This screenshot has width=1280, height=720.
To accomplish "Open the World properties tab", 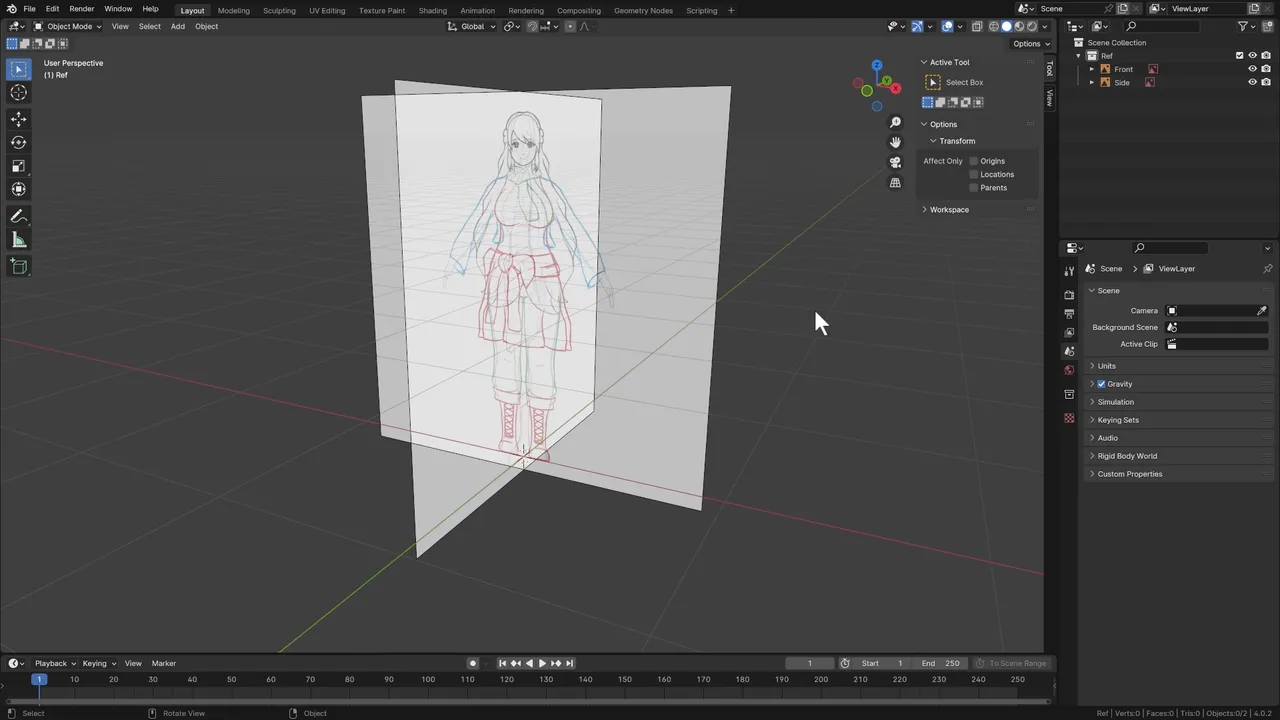I will 1069,370.
